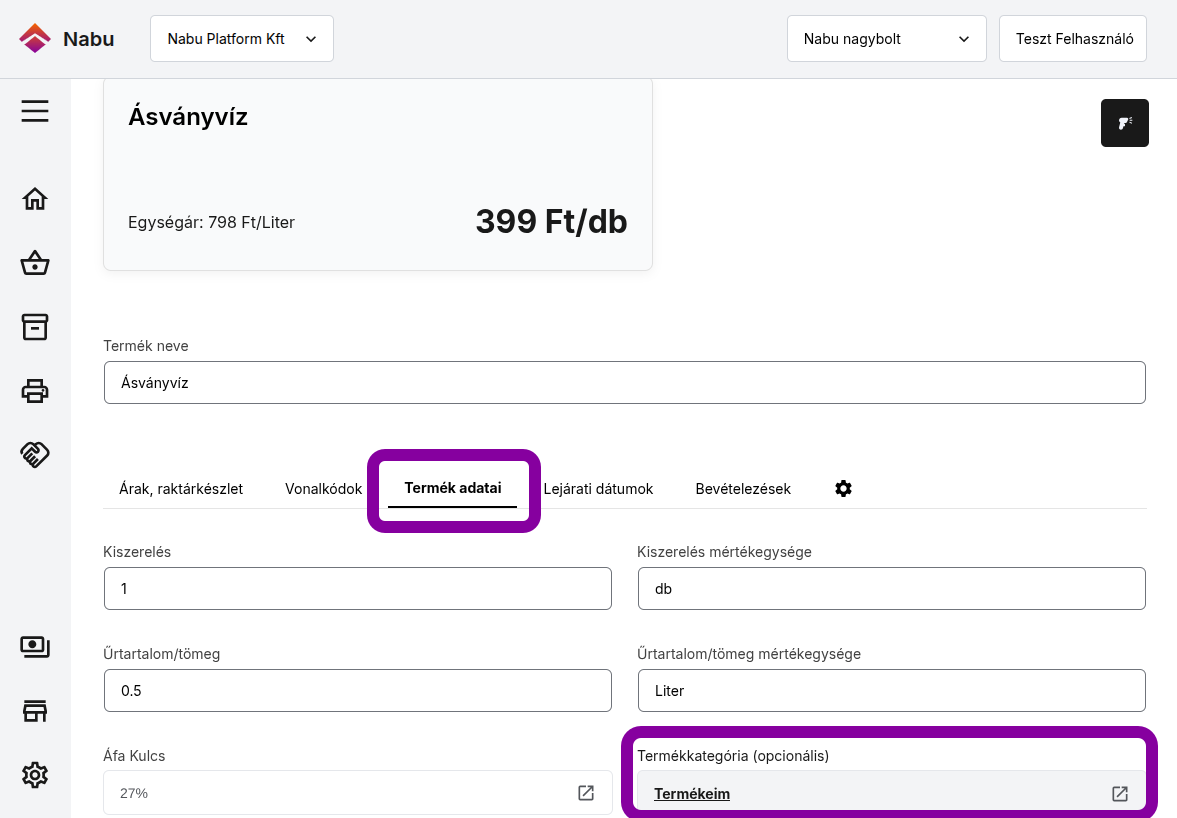Click the Egységár: 798 Ft/Liter text
The image size is (1177, 818).
tap(212, 222)
